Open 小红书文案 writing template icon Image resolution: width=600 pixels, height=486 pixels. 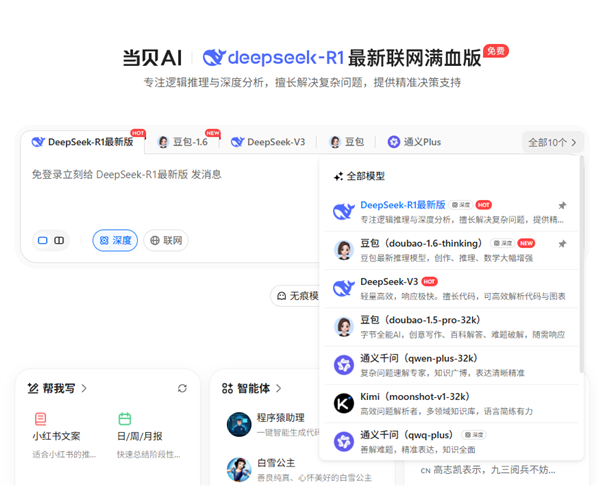40,419
